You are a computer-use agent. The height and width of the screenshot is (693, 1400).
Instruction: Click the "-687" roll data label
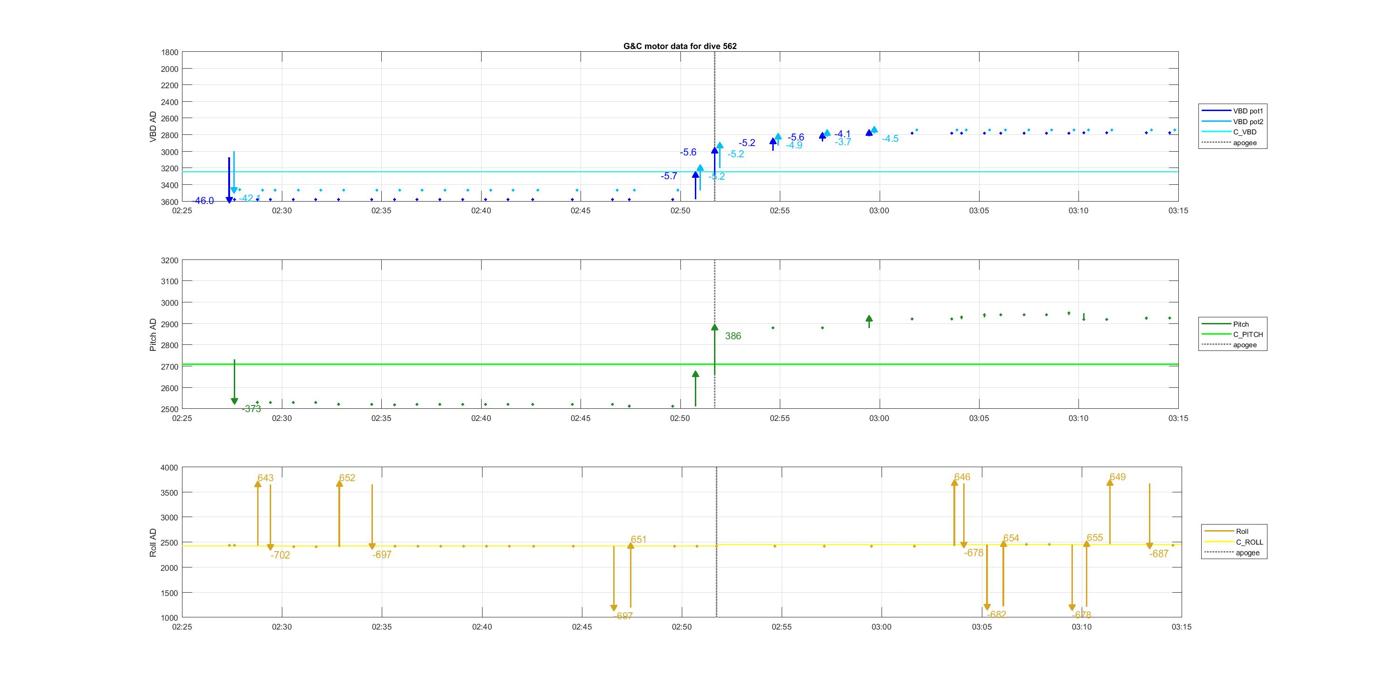pyautogui.click(x=1159, y=554)
